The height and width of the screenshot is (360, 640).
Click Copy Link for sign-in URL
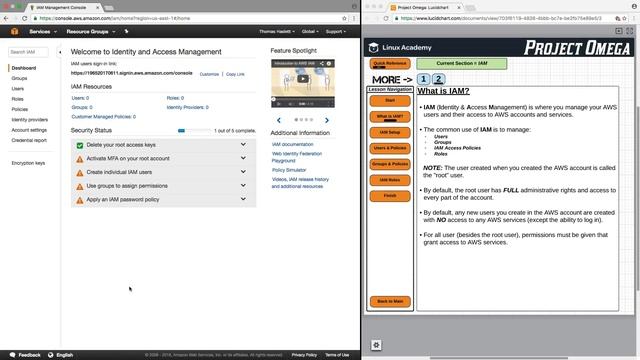click(235, 74)
